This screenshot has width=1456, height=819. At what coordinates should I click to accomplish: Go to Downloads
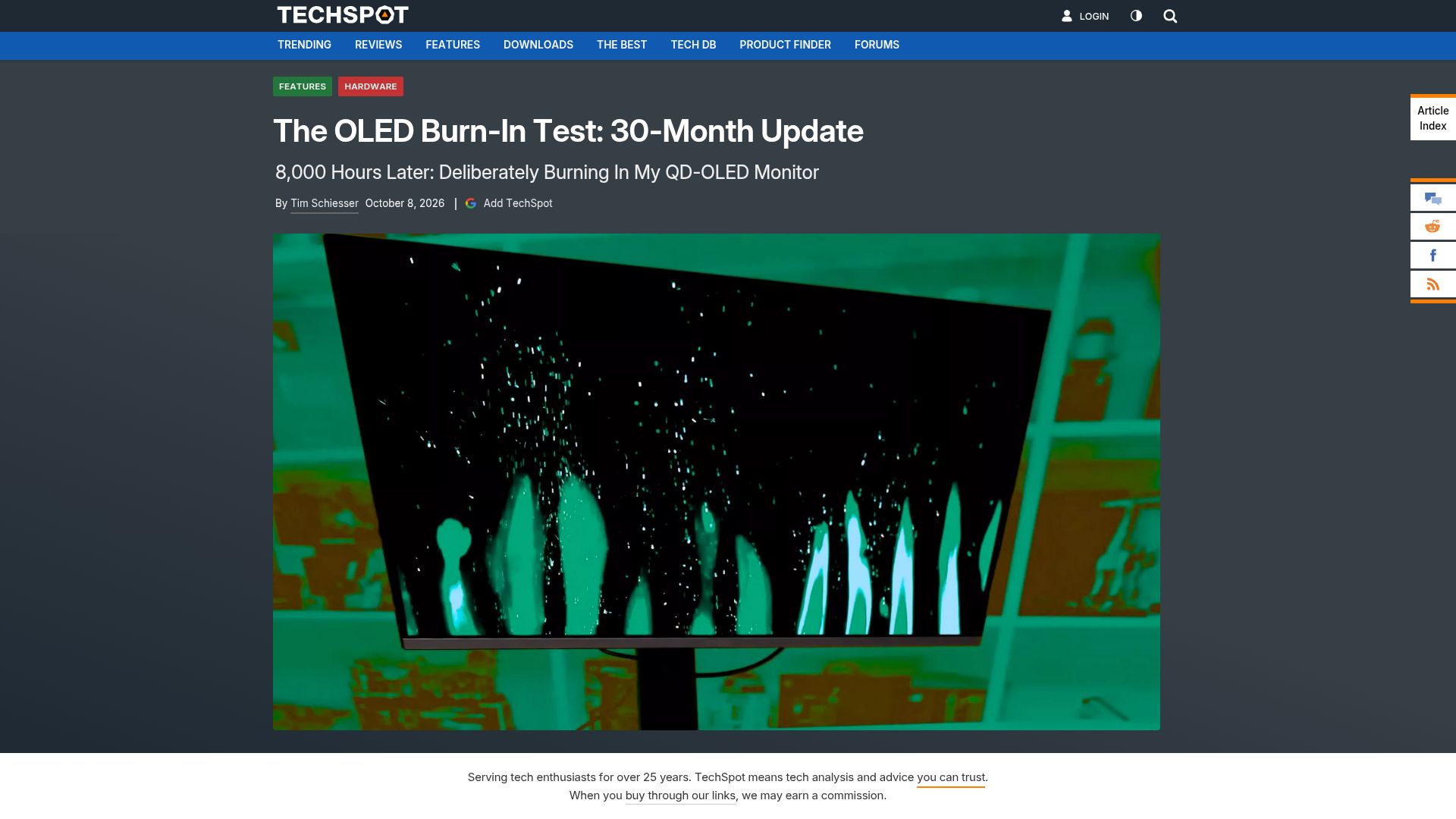point(538,45)
